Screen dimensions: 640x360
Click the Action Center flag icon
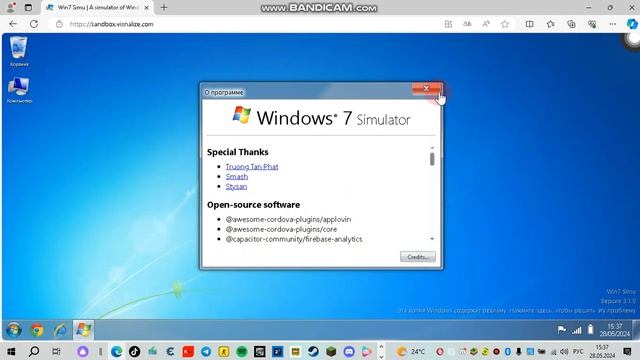562,329
